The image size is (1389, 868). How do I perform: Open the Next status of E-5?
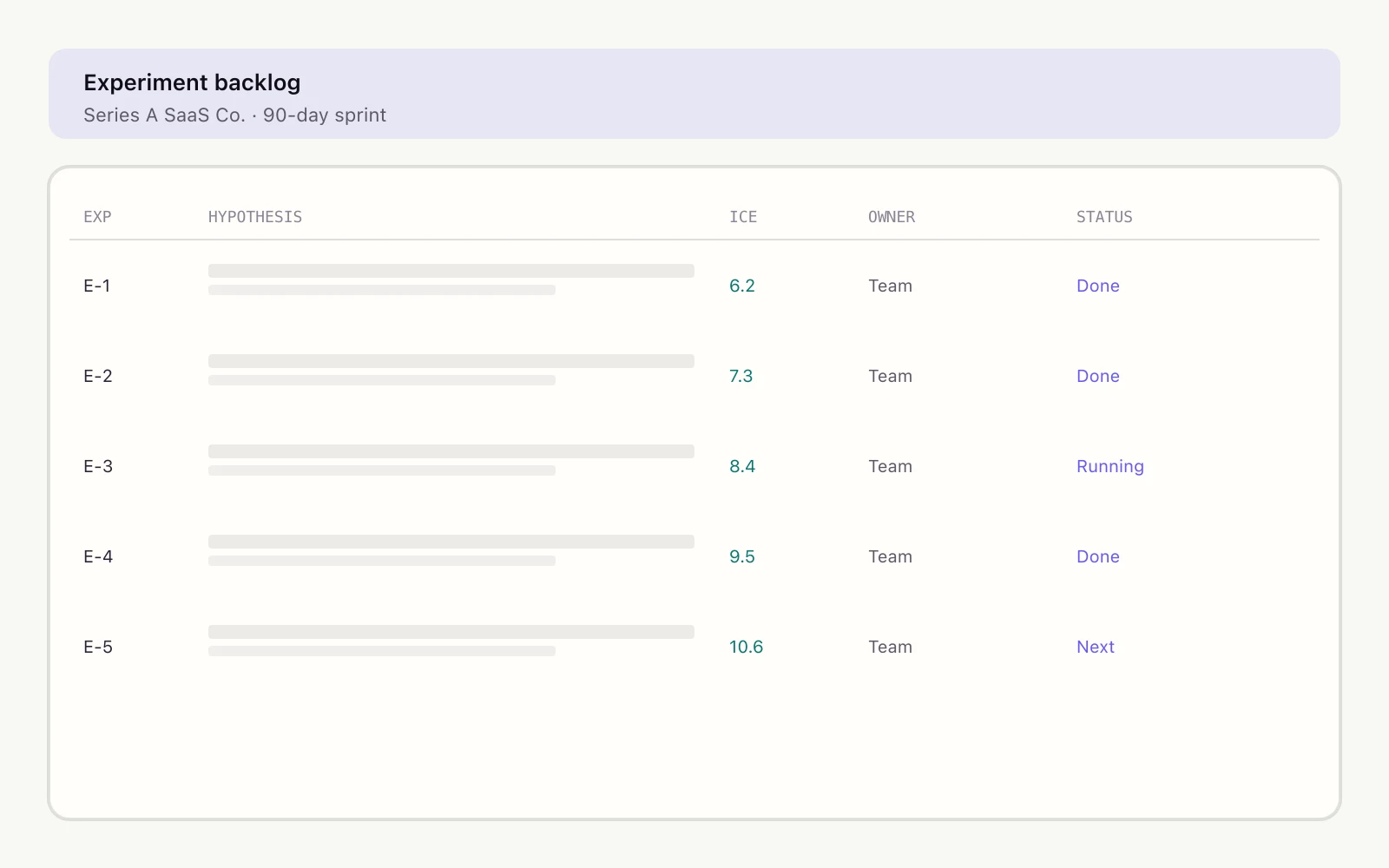point(1096,647)
